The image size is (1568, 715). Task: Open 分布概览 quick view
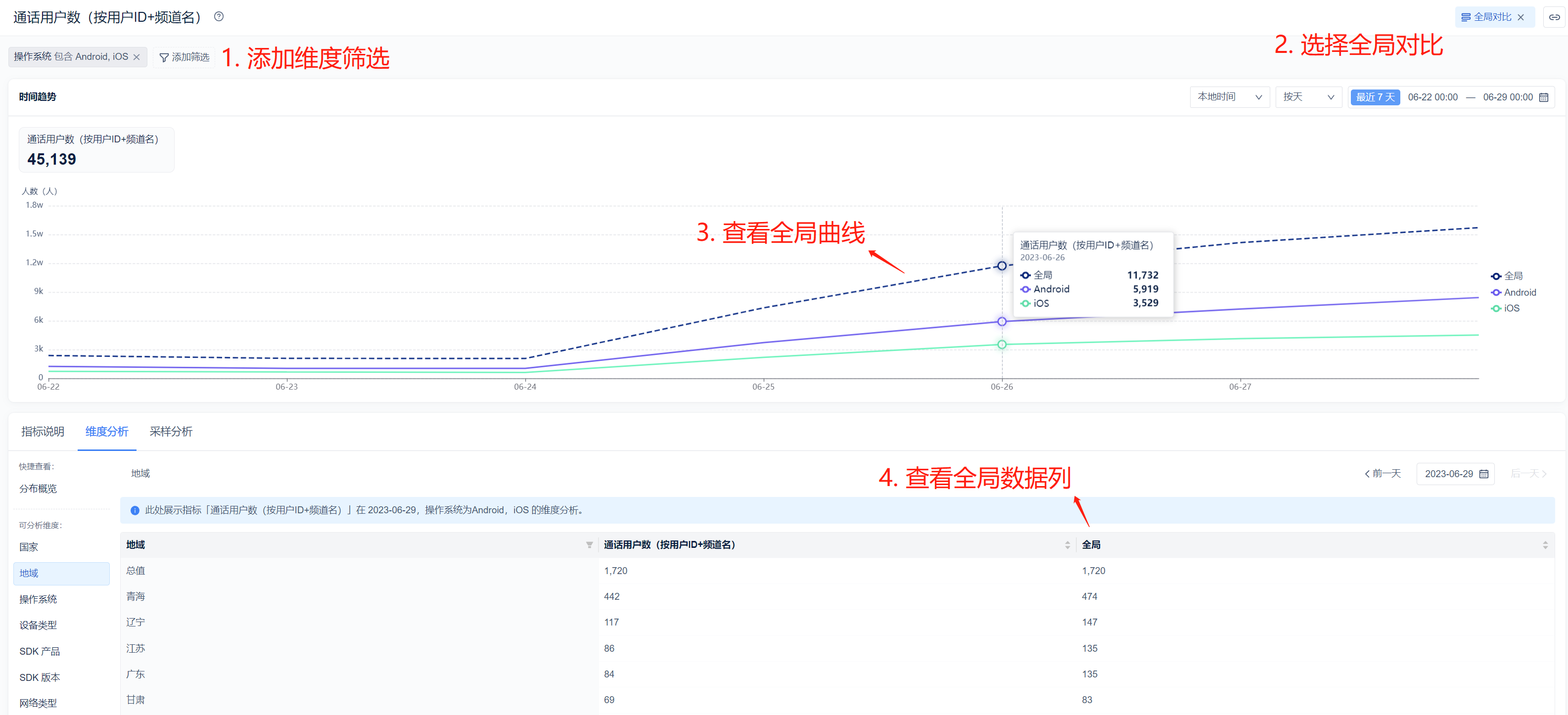(x=38, y=489)
